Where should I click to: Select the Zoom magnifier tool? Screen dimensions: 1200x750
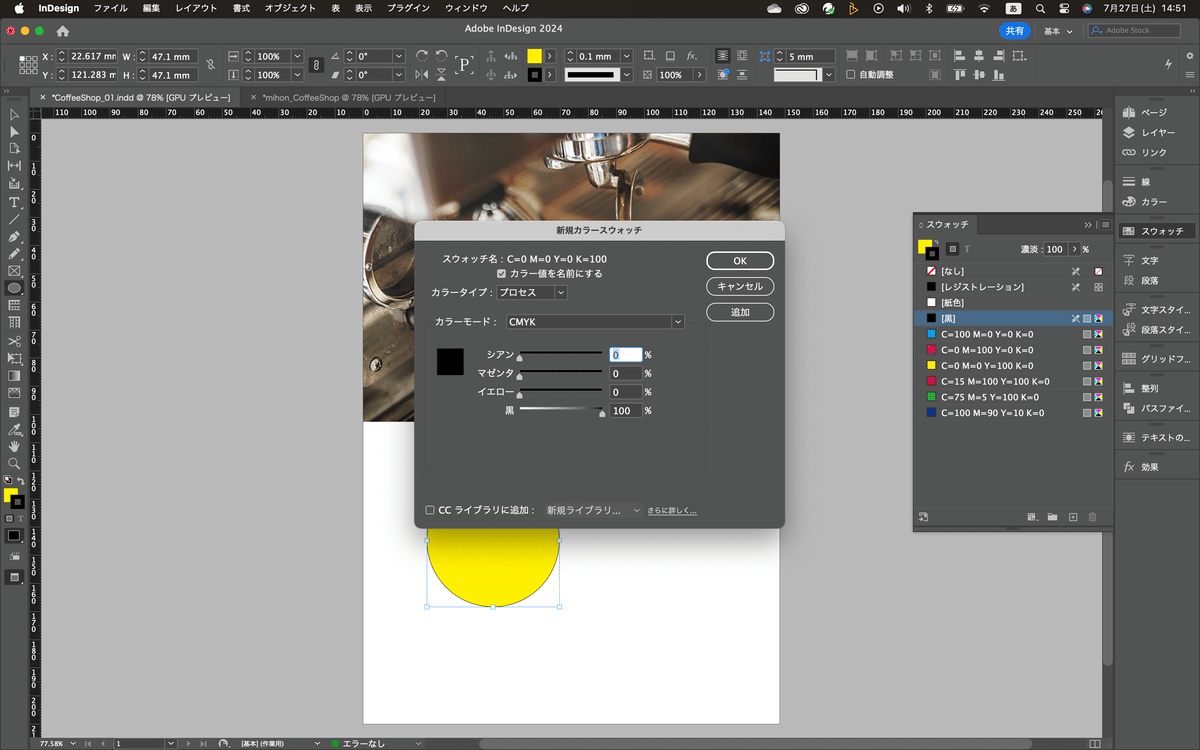[x=14, y=463]
